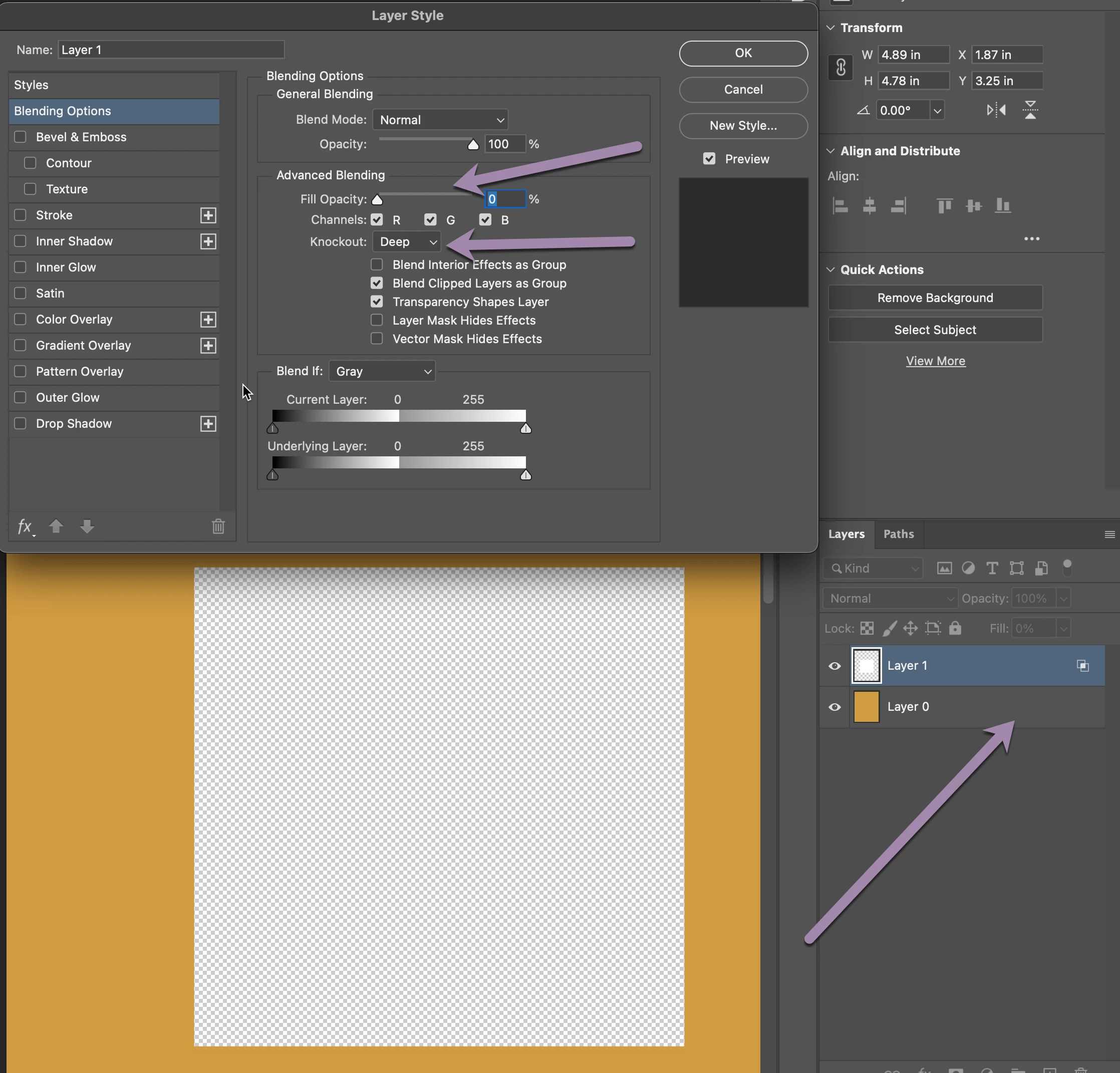Select Bevel & Emboss style item
The width and height of the screenshot is (1120, 1073).
click(x=81, y=137)
